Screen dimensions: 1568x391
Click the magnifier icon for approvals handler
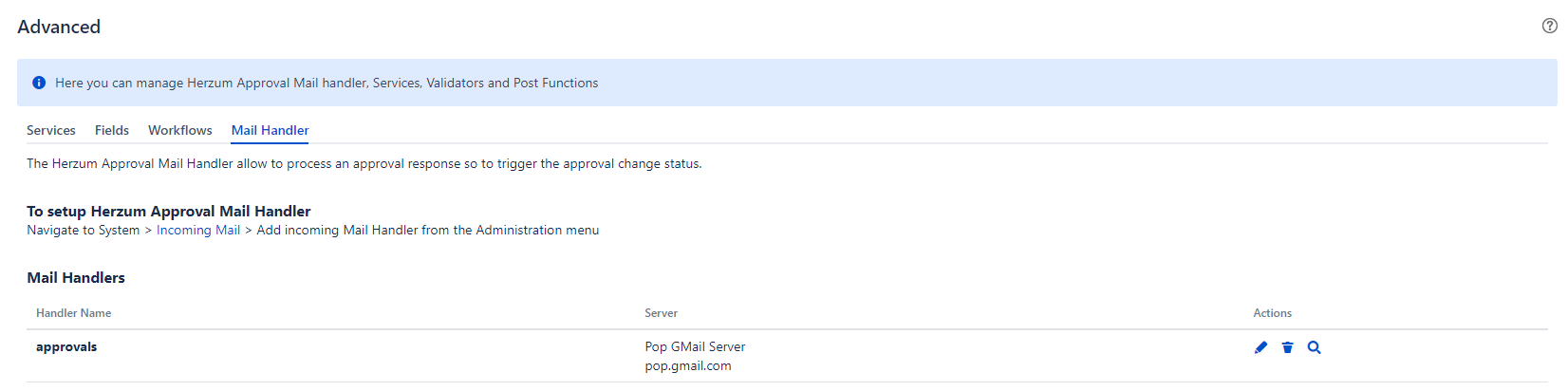coord(1314,347)
